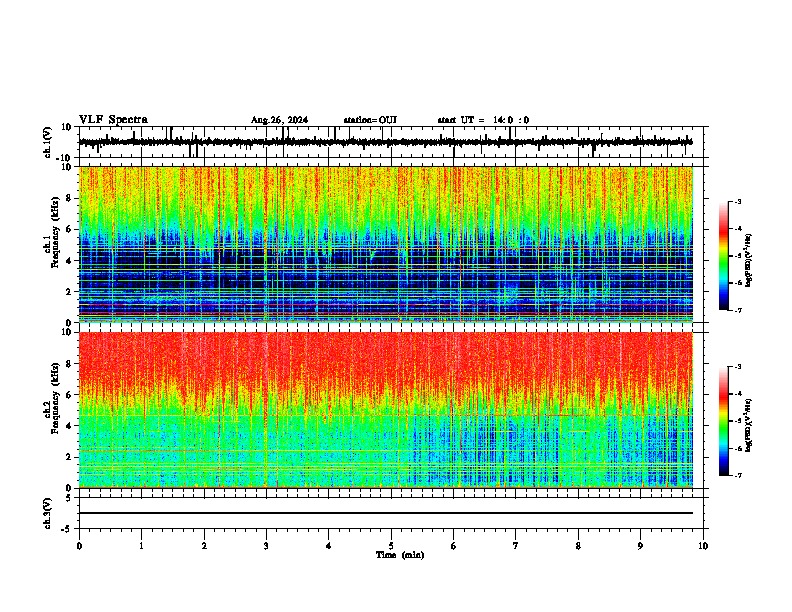Click time axis tick label "1"
Image resolution: width=792 pixels, height=612 pixels.
[x=141, y=546]
